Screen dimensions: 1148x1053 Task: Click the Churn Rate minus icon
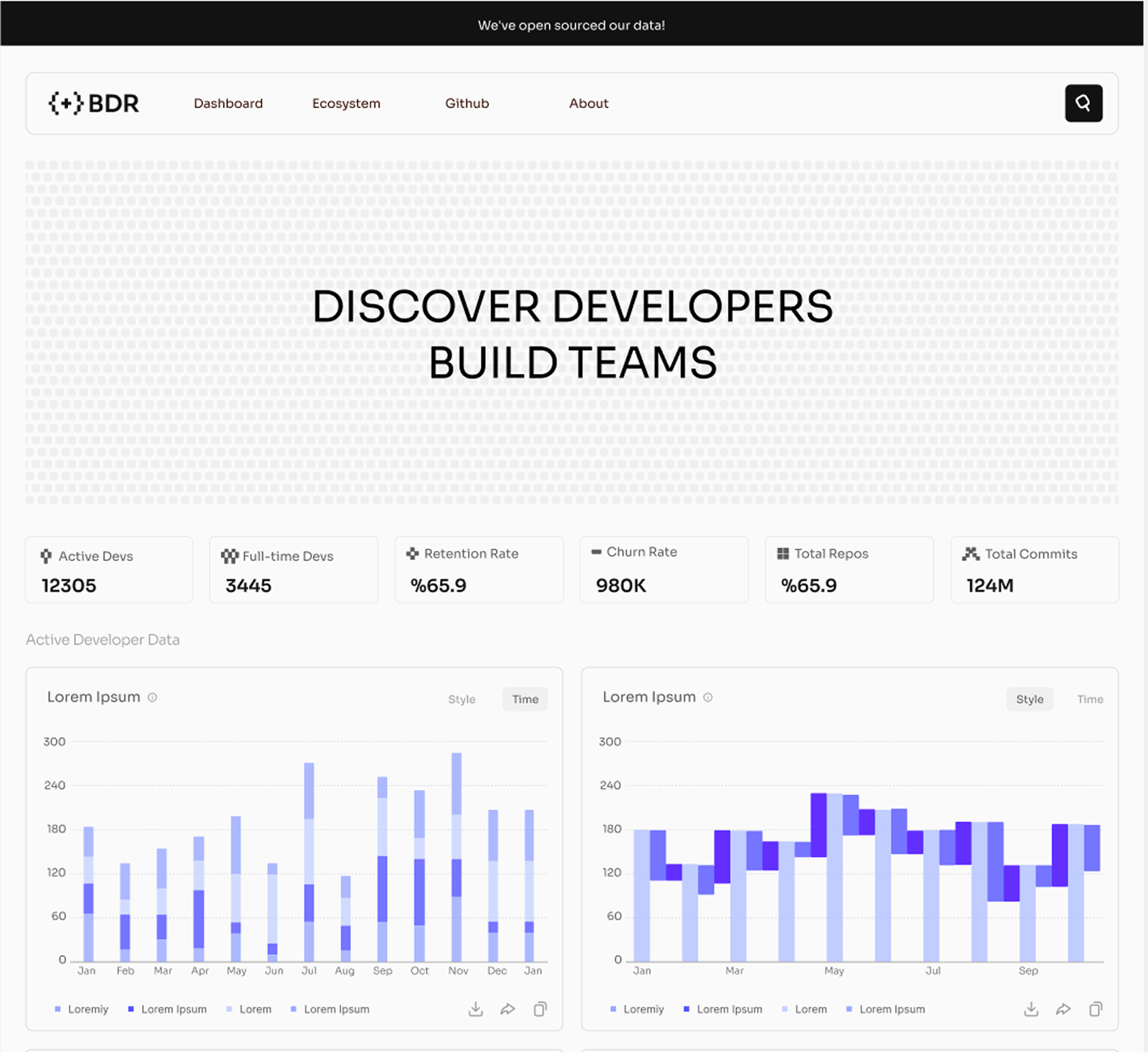click(x=596, y=552)
